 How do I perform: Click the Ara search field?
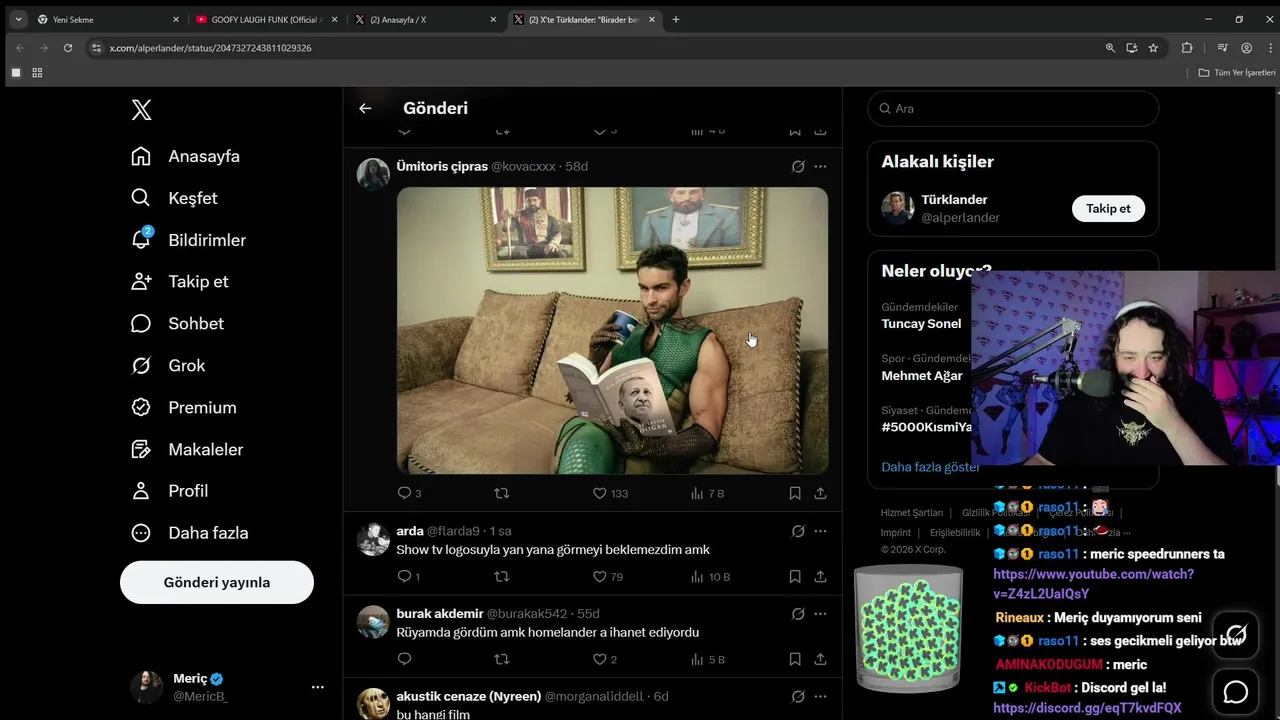(1013, 108)
